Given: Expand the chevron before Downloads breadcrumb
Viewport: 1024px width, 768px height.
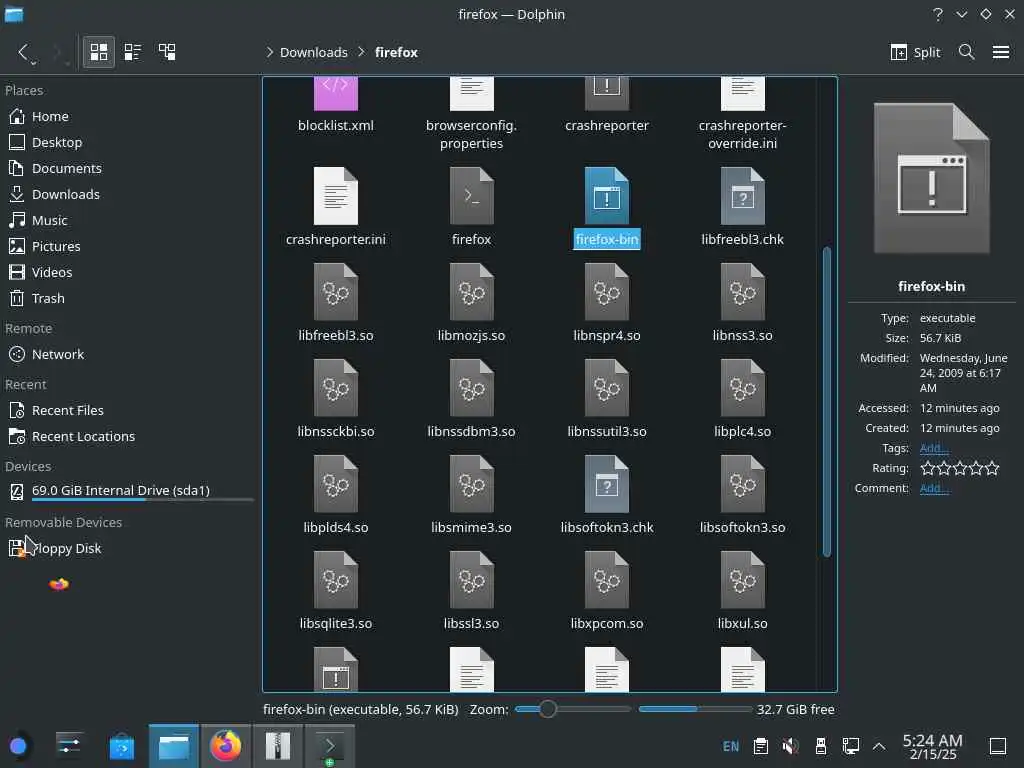Looking at the screenshot, I should [269, 52].
